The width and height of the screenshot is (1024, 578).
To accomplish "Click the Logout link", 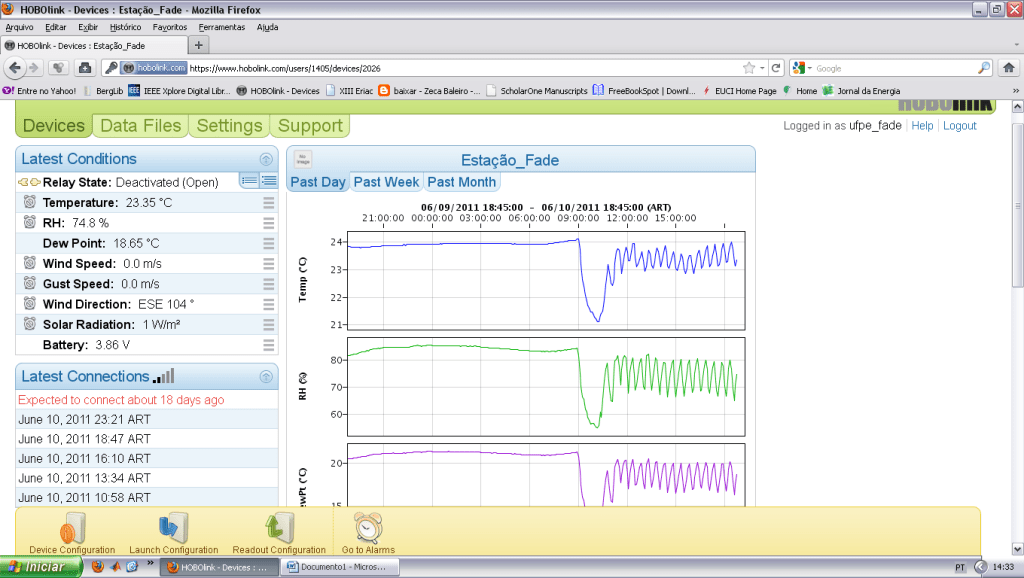I will click(x=959, y=126).
